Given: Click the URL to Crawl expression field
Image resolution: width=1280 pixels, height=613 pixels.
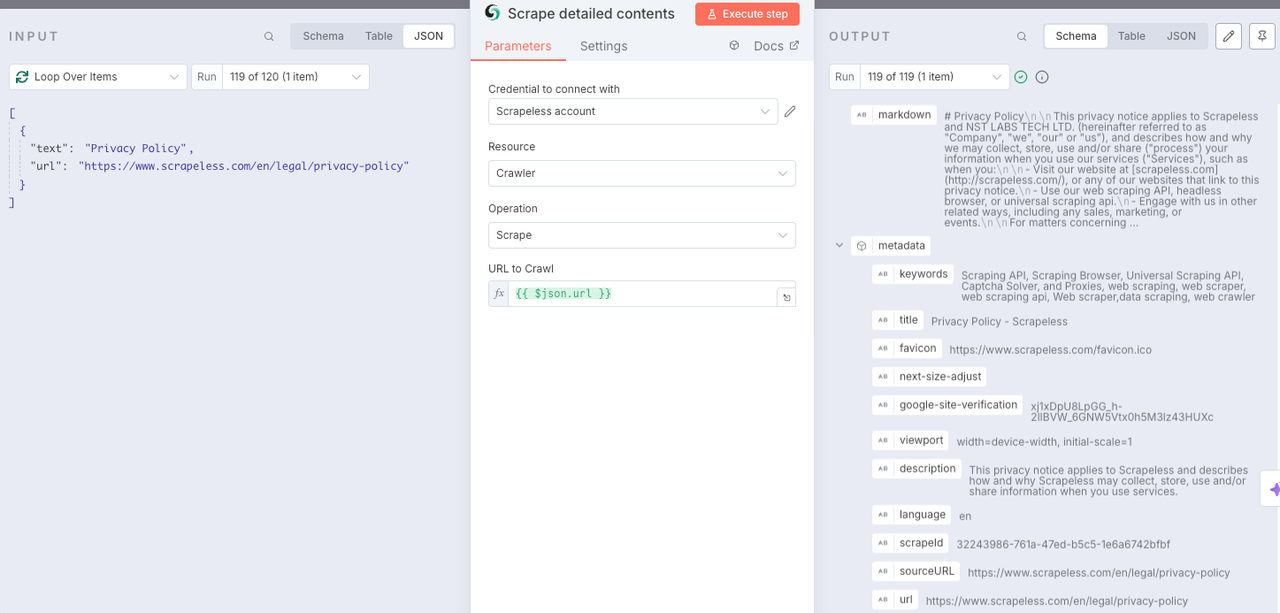Looking at the screenshot, I should click(642, 293).
